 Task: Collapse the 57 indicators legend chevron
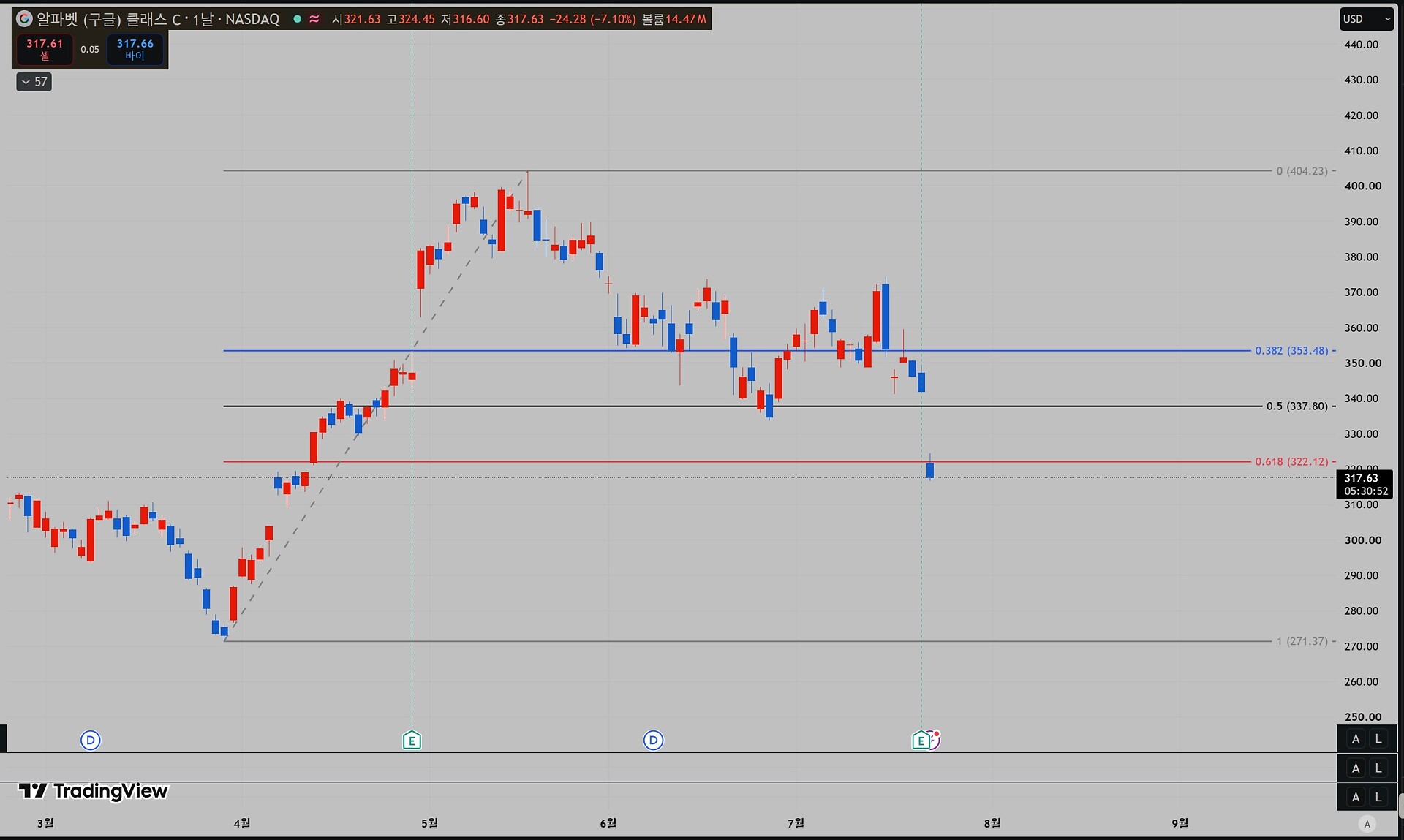click(x=34, y=82)
